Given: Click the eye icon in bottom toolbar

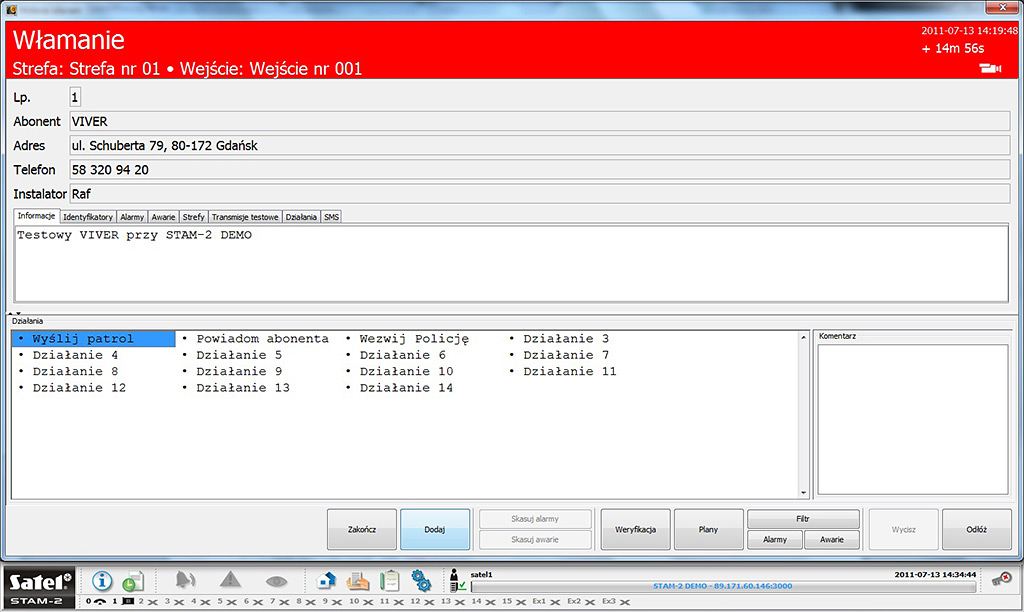Looking at the screenshot, I should coord(276,580).
